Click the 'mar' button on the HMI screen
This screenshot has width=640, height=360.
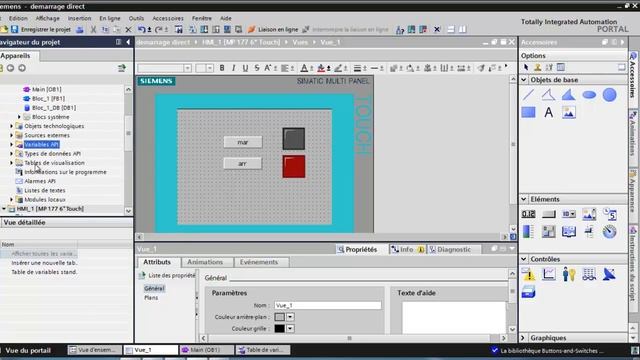tap(243, 142)
